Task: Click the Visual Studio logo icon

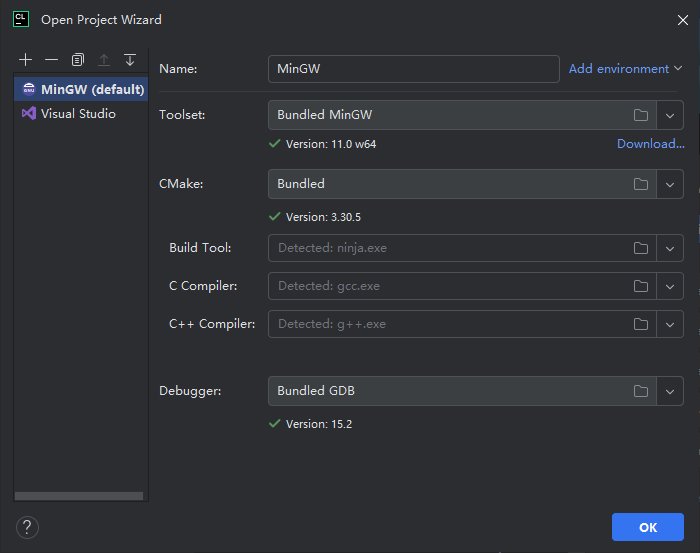Action: point(29,113)
